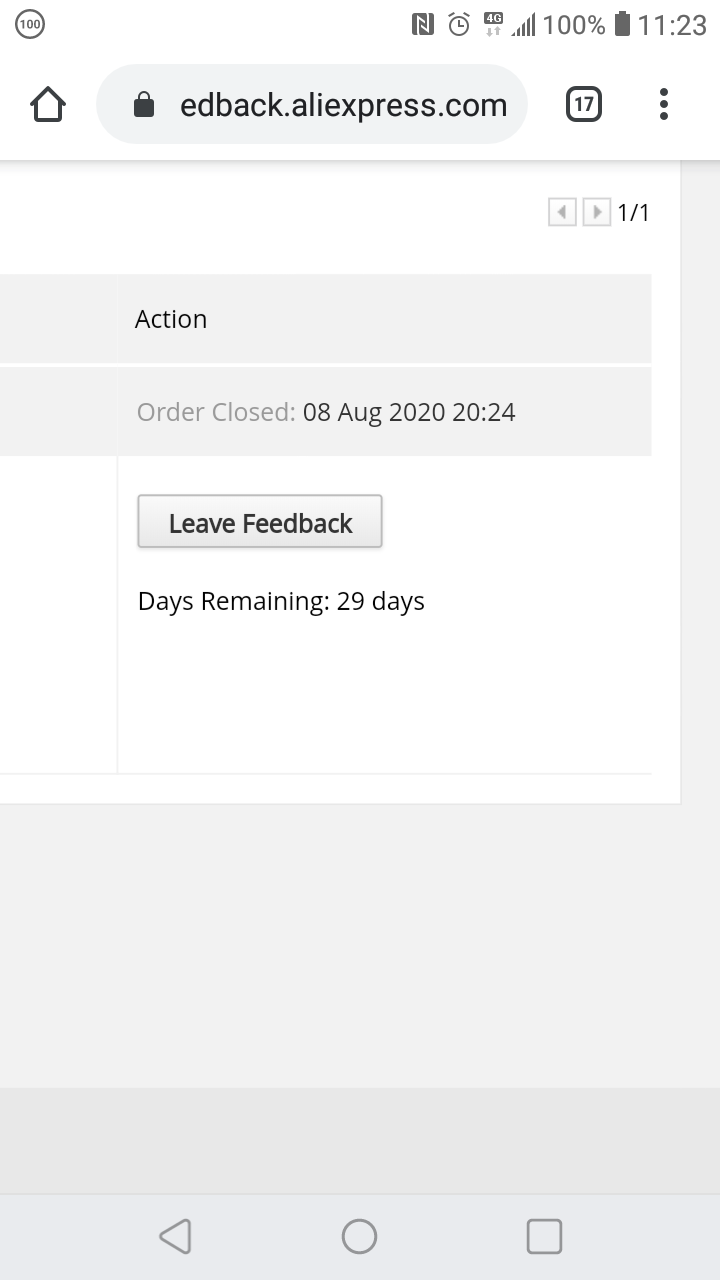The width and height of the screenshot is (720, 1280).
Task: Tap the NFC status bar icon
Action: point(423,25)
